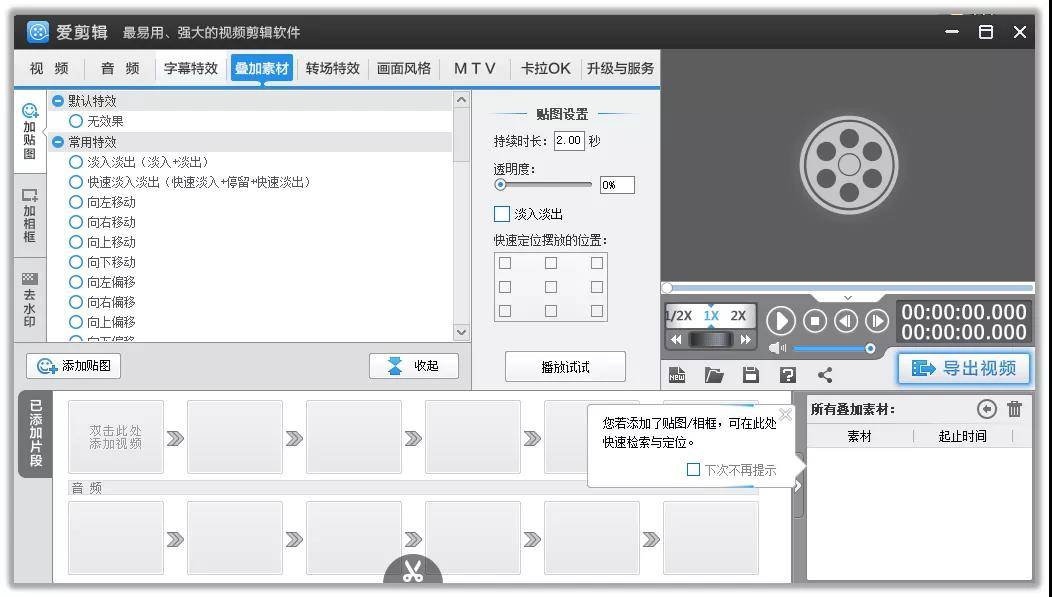Open the 升级与服务 tab
The image size is (1052, 597).
click(620, 68)
